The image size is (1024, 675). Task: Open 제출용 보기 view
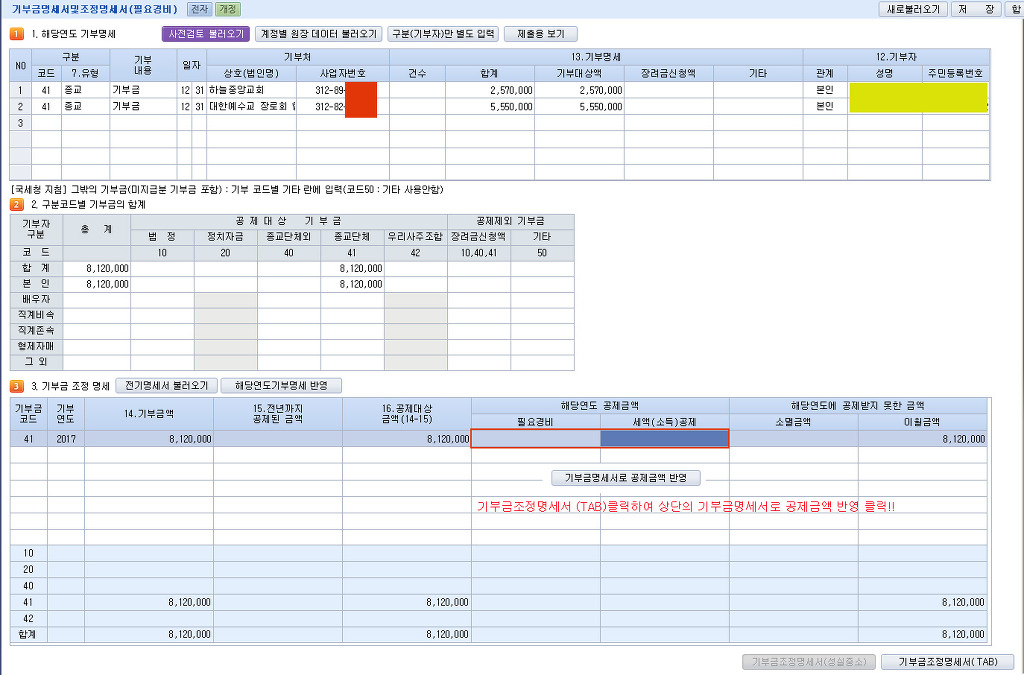coord(540,34)
